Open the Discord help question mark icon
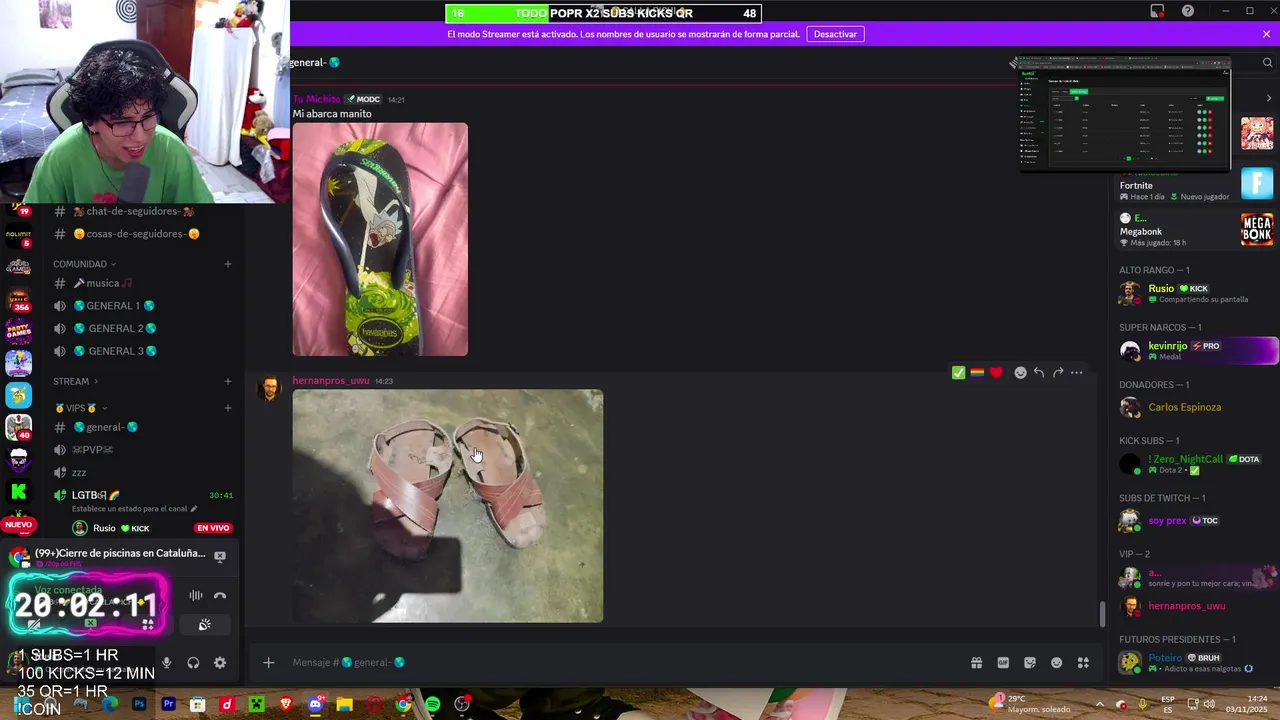 (1188, 11)
